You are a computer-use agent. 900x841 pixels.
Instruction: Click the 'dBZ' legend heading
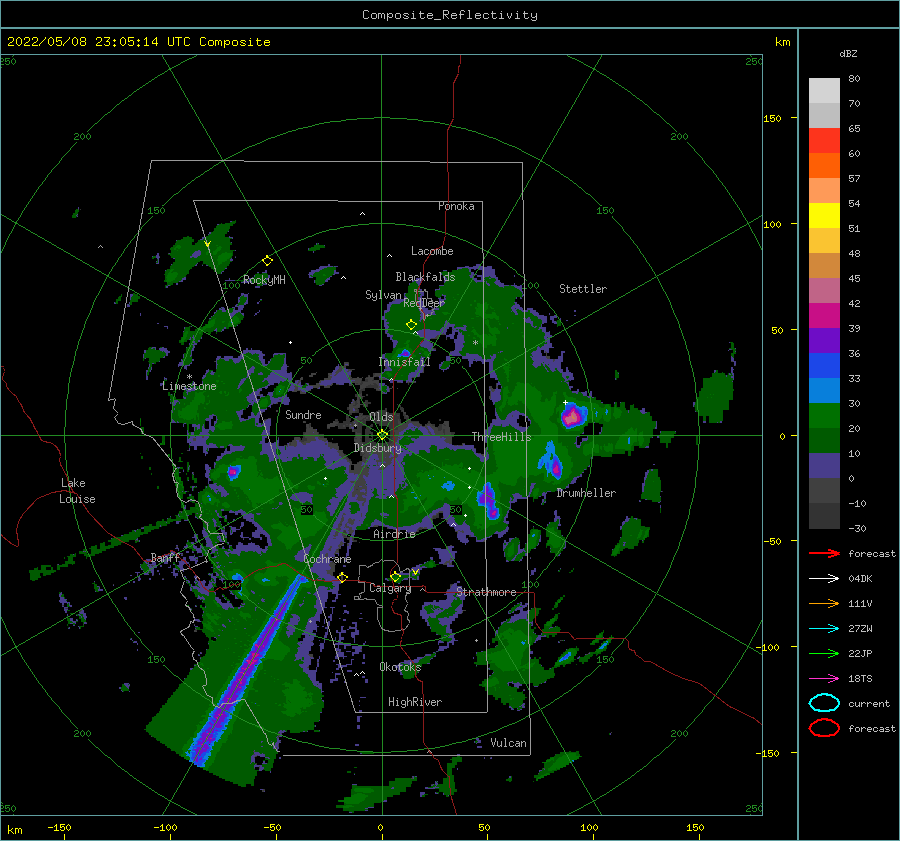pos(848,53)
